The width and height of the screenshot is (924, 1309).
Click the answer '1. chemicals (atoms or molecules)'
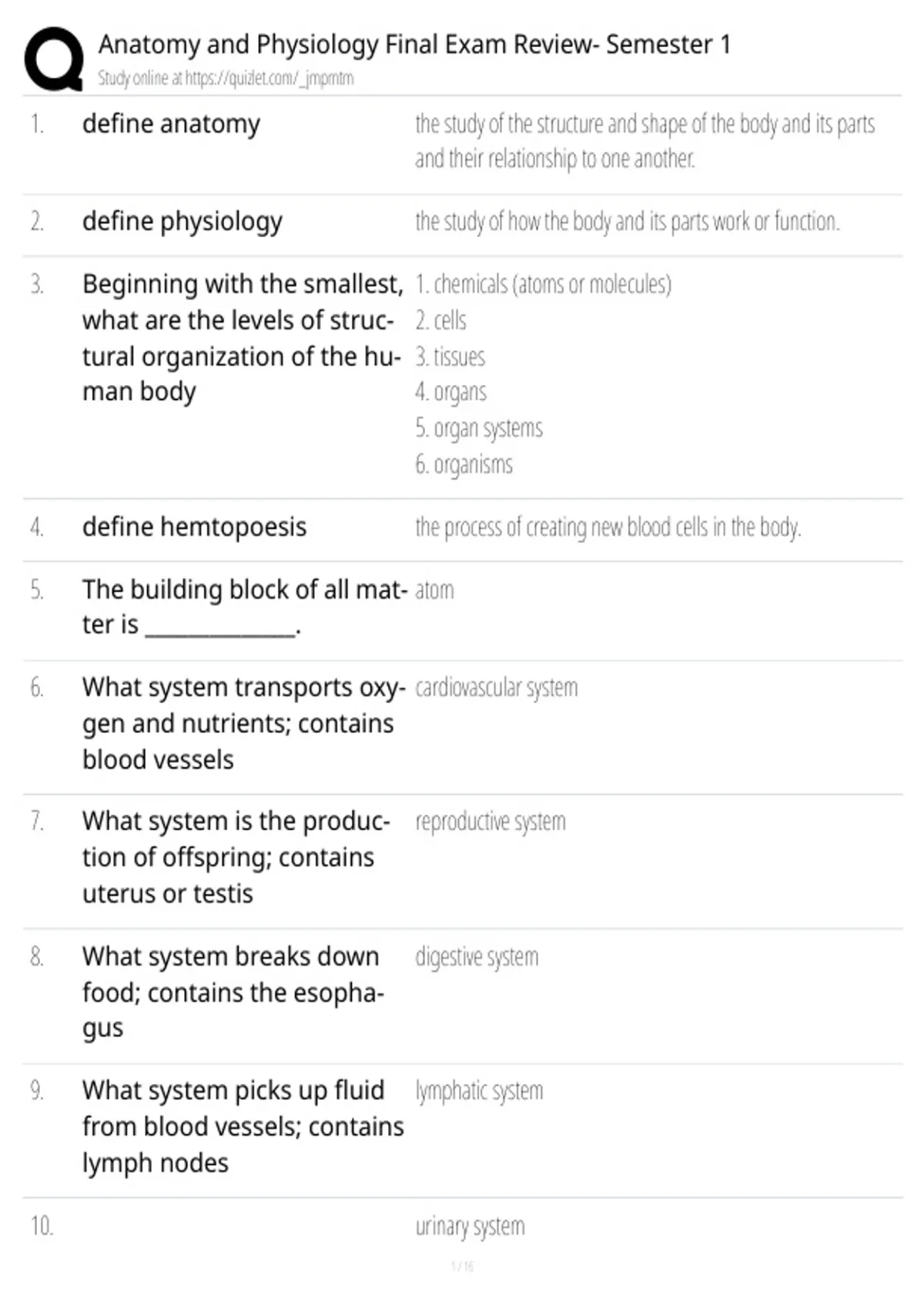tap(544, 284)
